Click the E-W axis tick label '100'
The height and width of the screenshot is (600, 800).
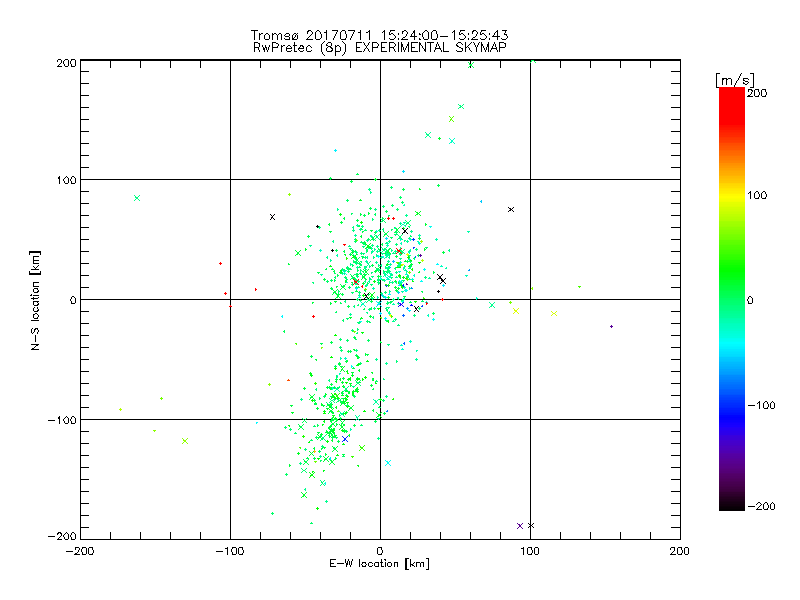(x=530, y=551)
